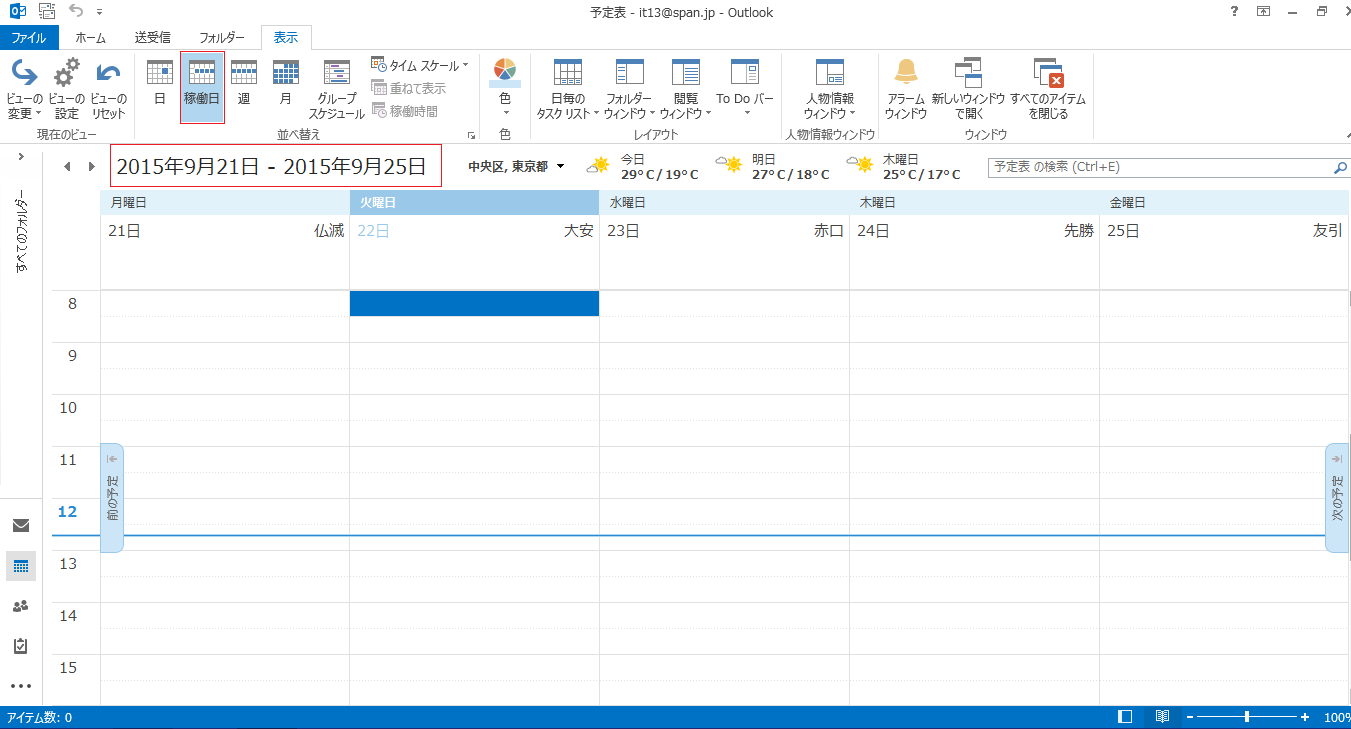This screenshot has height=729, width=1351.
Task: Click the zoom slider handle
Action: click(1247, 717)
